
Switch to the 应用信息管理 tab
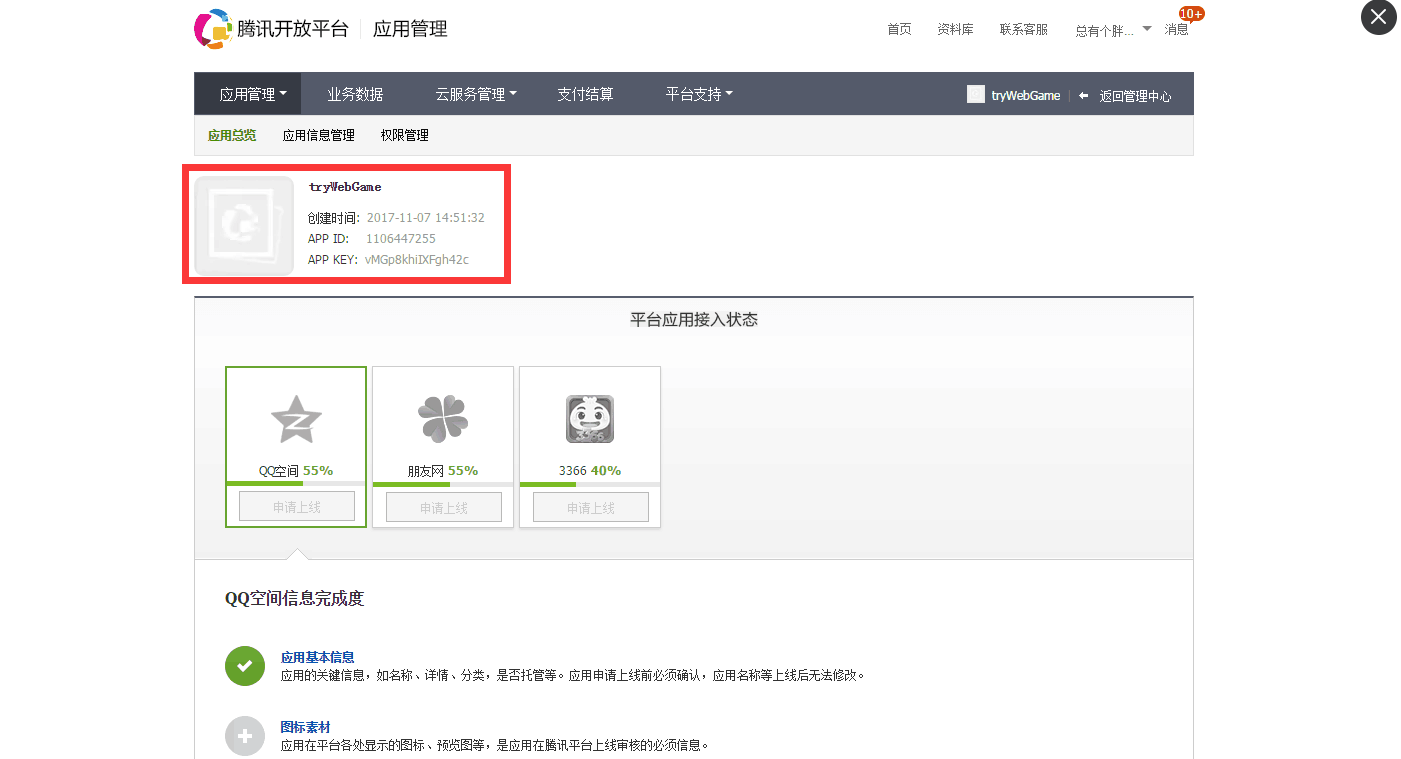click(318, 134)
